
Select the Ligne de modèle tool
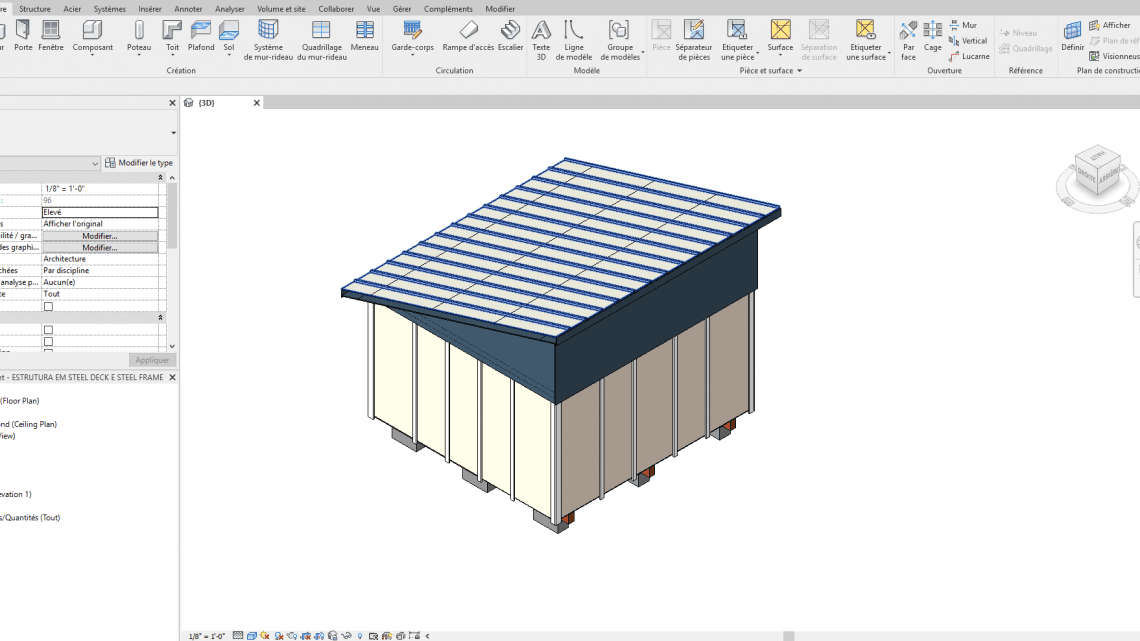(574, 40)
